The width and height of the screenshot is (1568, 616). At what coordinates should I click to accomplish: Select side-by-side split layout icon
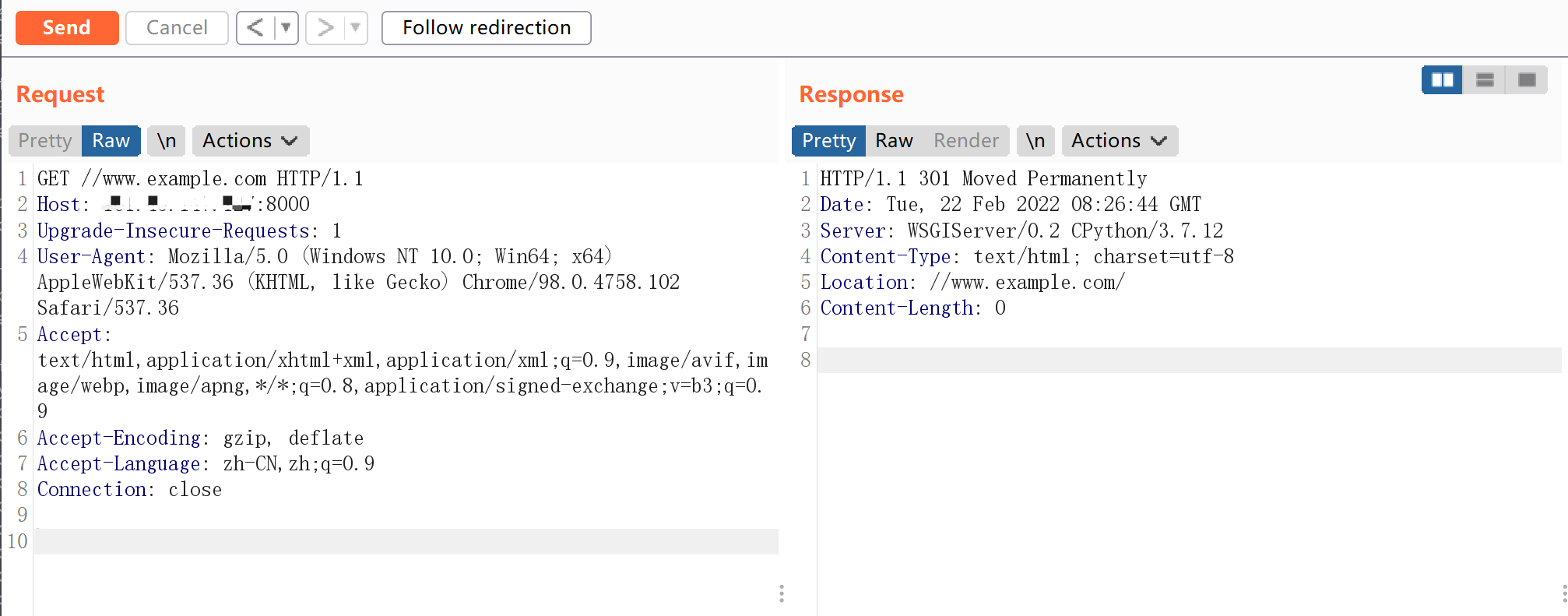point(1442,80)
